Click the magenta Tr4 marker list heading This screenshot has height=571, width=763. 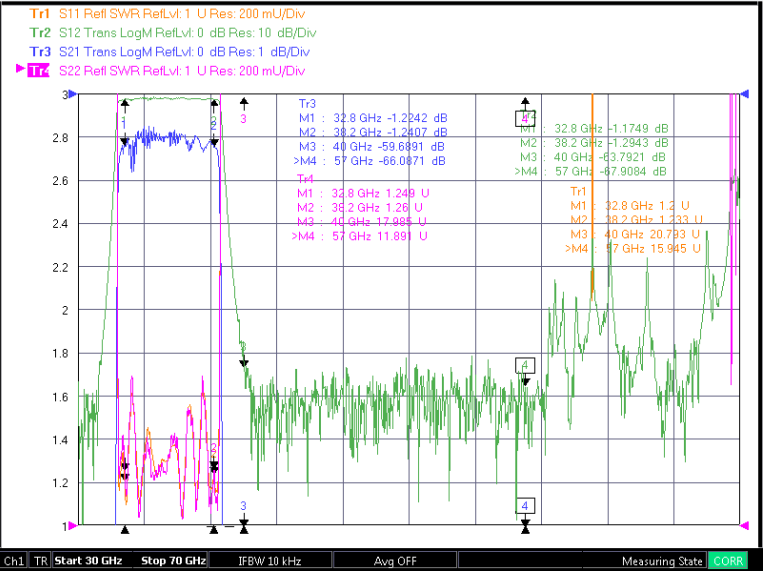(x=306, y=179)
